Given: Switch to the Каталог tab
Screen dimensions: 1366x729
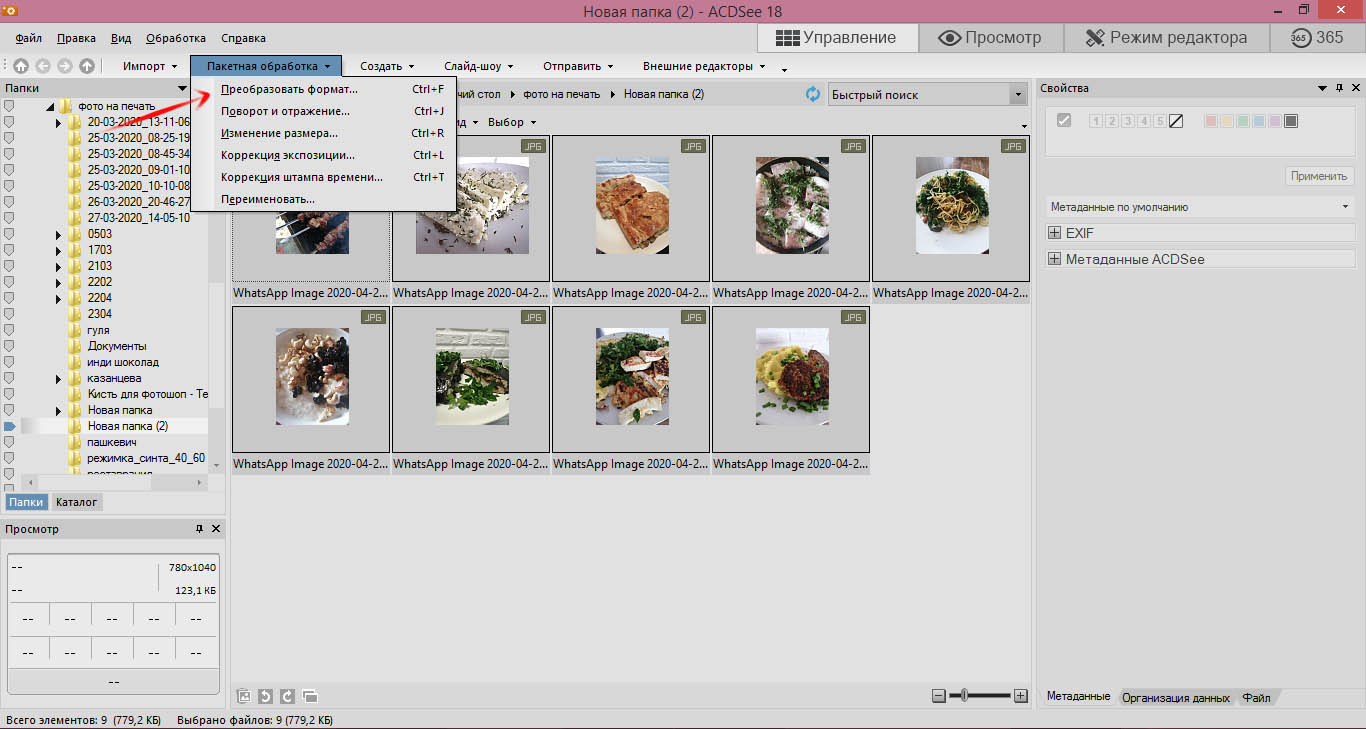Looking at the screenshot, I should [77, 502].
